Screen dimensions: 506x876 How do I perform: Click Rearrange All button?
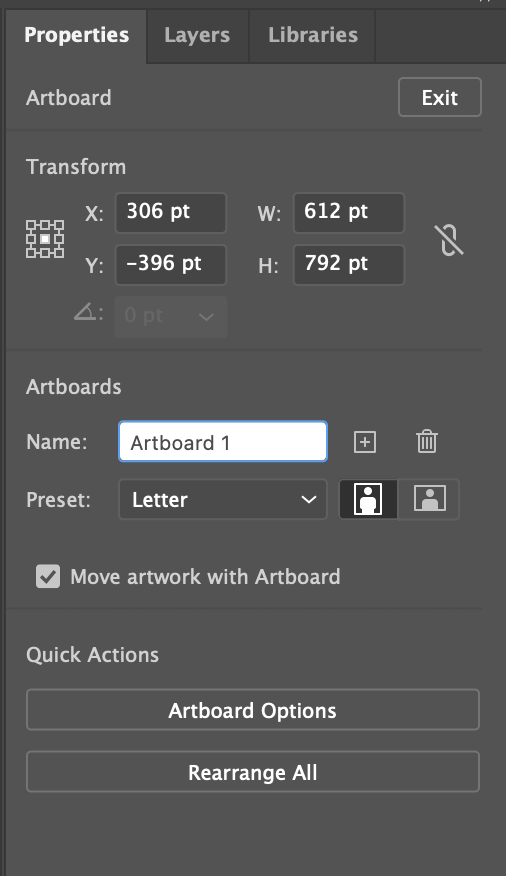pos(252,772)
